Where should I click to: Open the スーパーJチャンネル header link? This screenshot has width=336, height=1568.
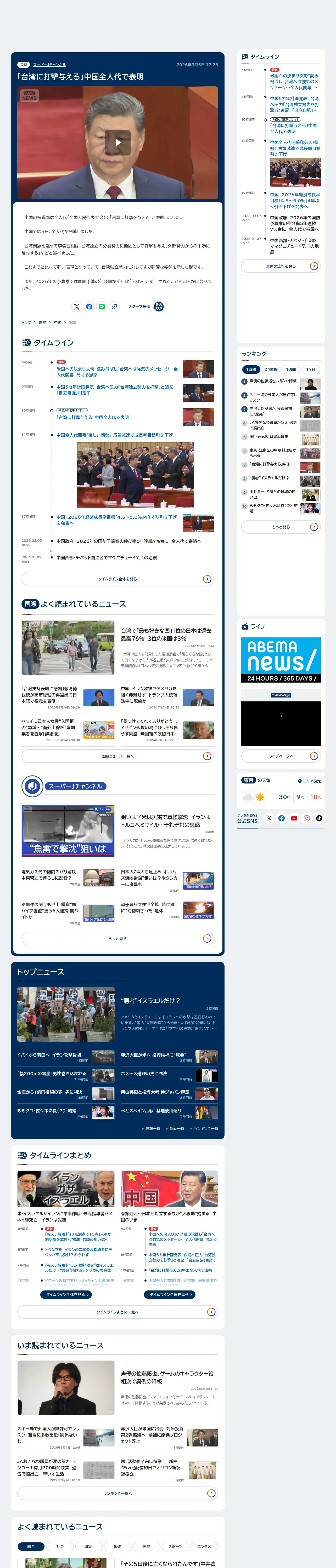click(x=49, y=65)
